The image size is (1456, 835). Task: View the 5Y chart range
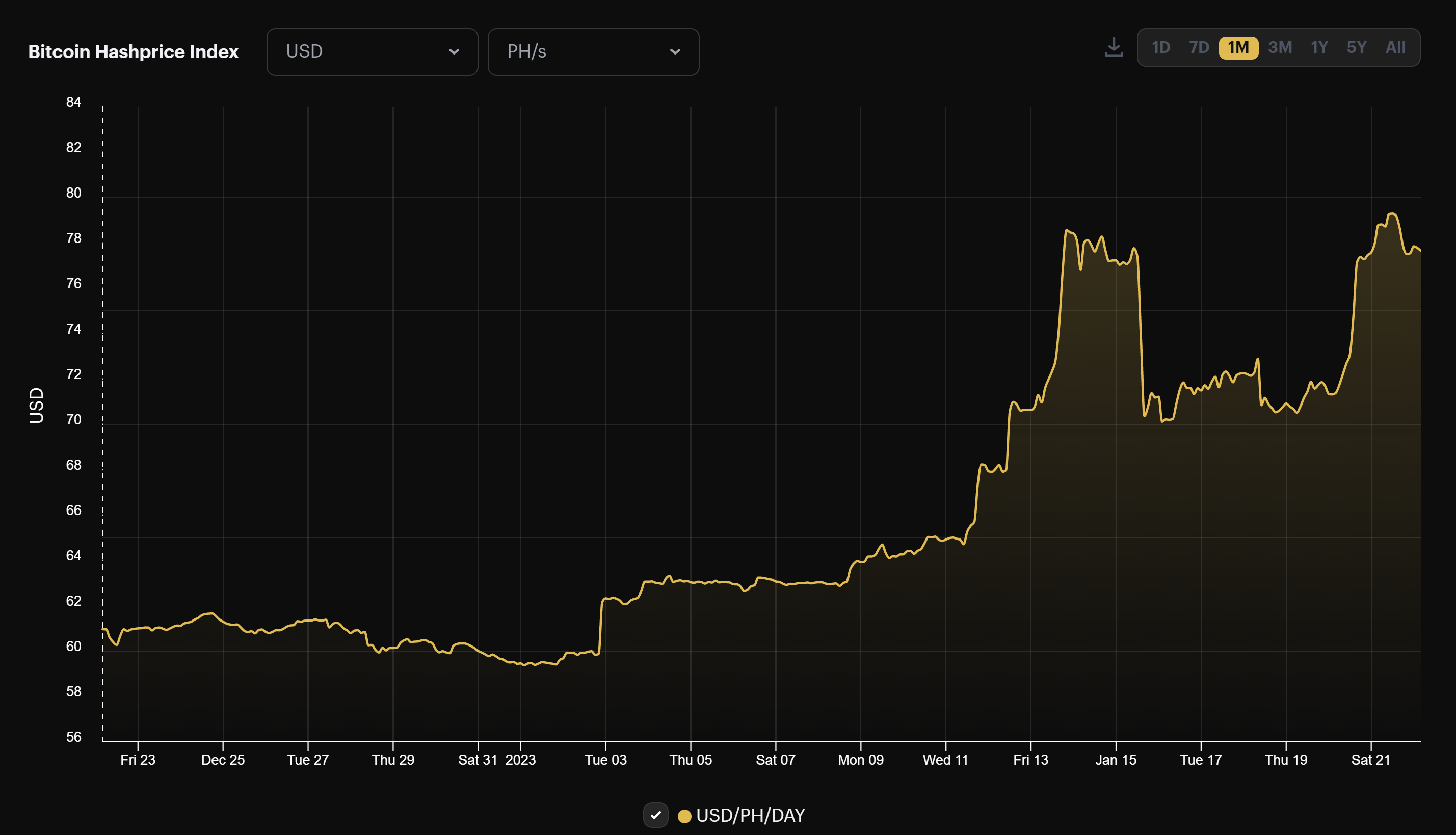[x=1357, y=47]
